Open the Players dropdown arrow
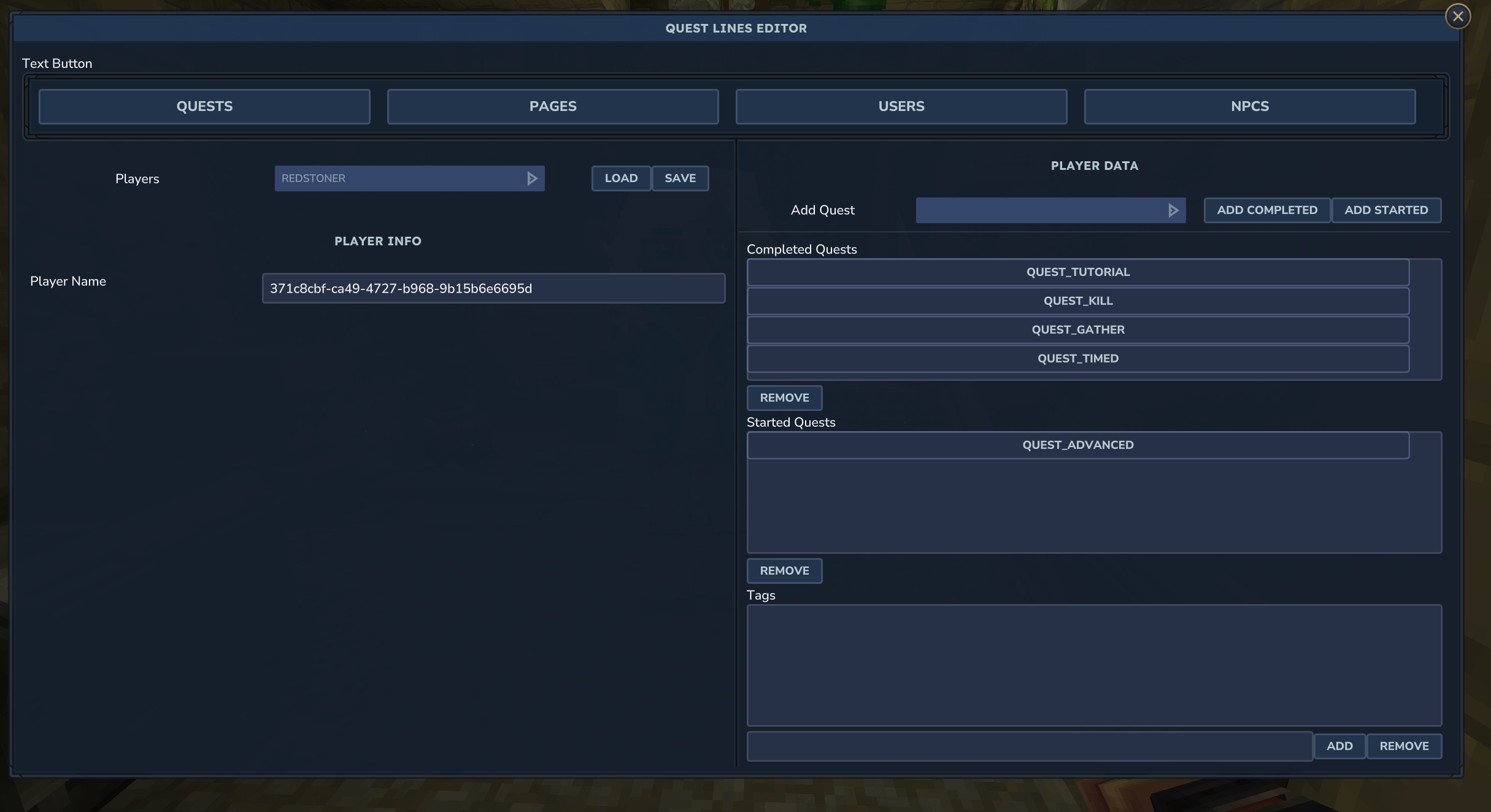The height and width of the screenshot is (812, 1491). tap(532, 178)
